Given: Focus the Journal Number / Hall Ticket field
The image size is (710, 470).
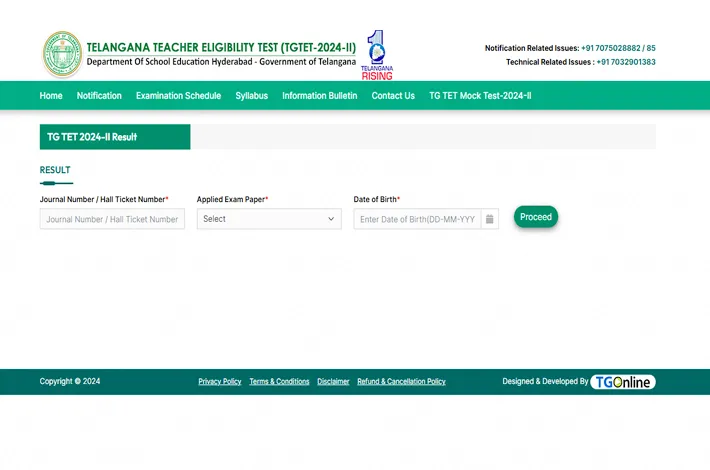Looking at the screenshot, I should point(112,219).
